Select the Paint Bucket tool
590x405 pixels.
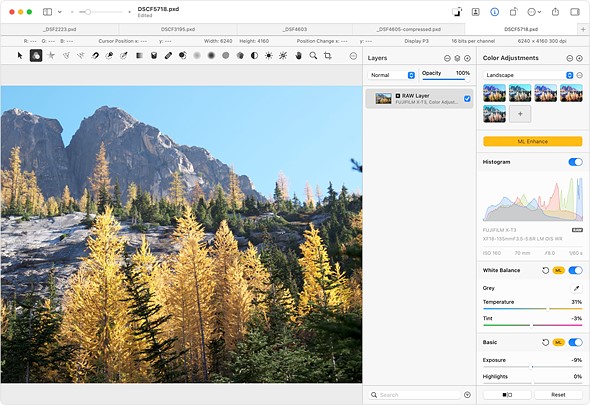click(154, 56)
